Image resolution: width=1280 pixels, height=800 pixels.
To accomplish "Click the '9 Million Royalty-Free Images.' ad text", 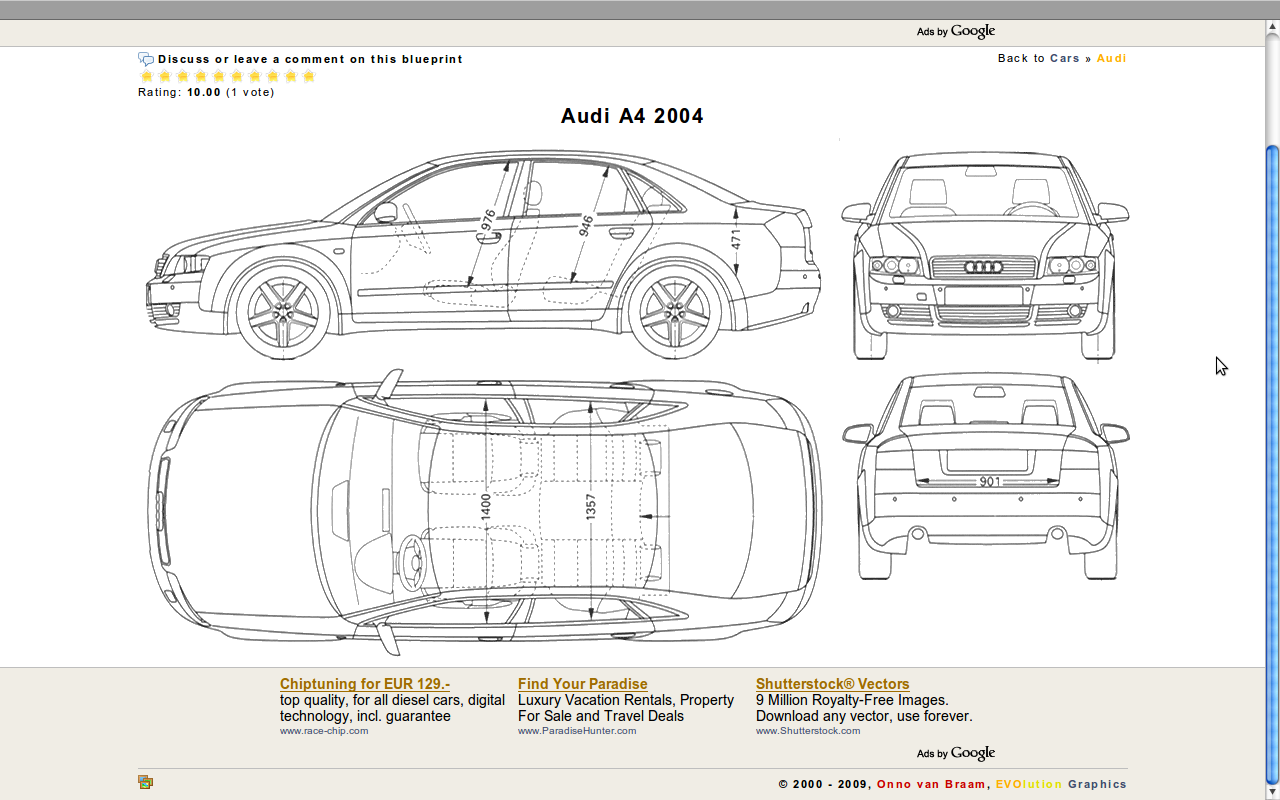I will coord(852,700).
